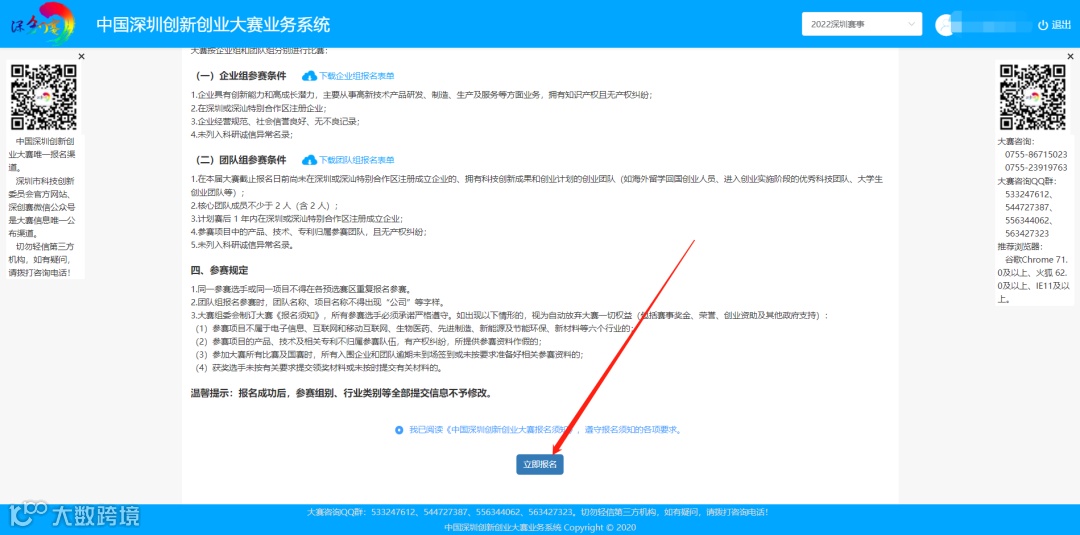Click the 大赛咨询QQ群 label in right panel
The image size is (1080, 535).
tap(1026, 181)
